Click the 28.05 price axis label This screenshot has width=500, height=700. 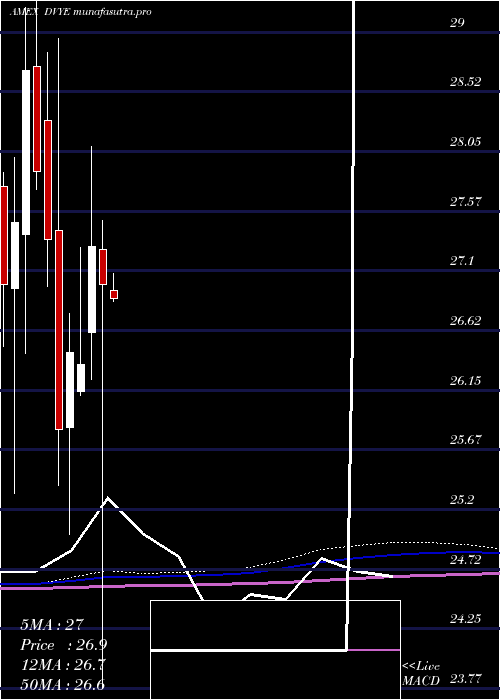[x=465, y=142]
